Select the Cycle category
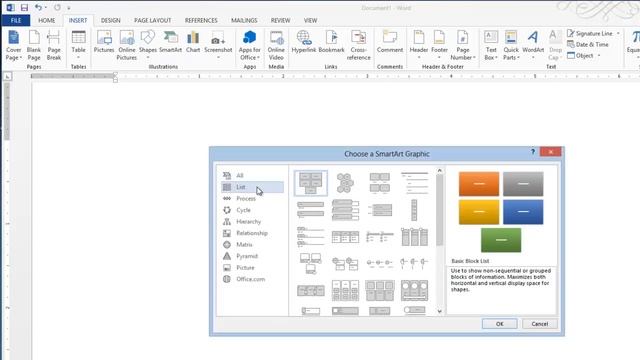Viewport: 640px width, 360px height. [x=252, y=210]
